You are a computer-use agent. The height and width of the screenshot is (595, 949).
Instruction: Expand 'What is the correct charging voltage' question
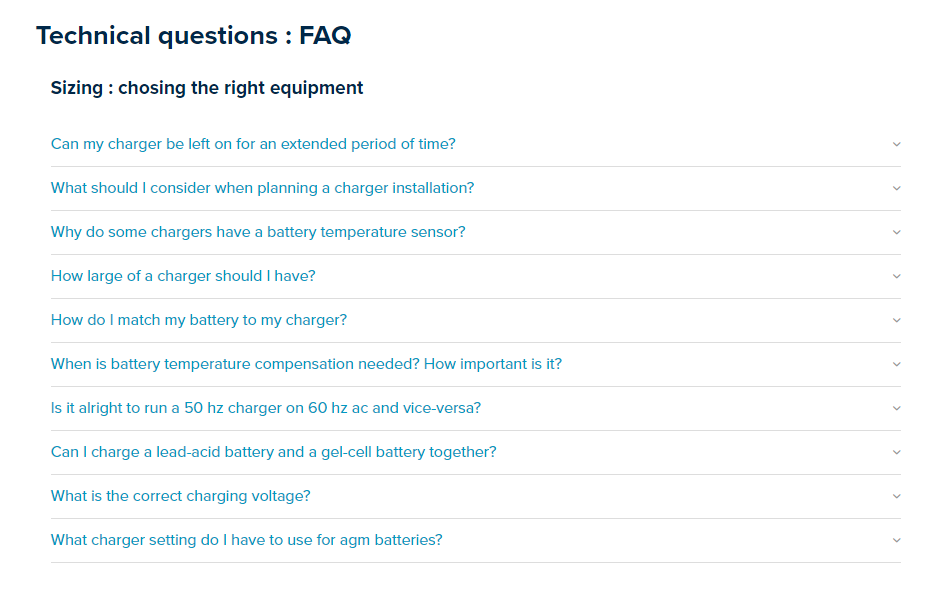tap(180, 496)
